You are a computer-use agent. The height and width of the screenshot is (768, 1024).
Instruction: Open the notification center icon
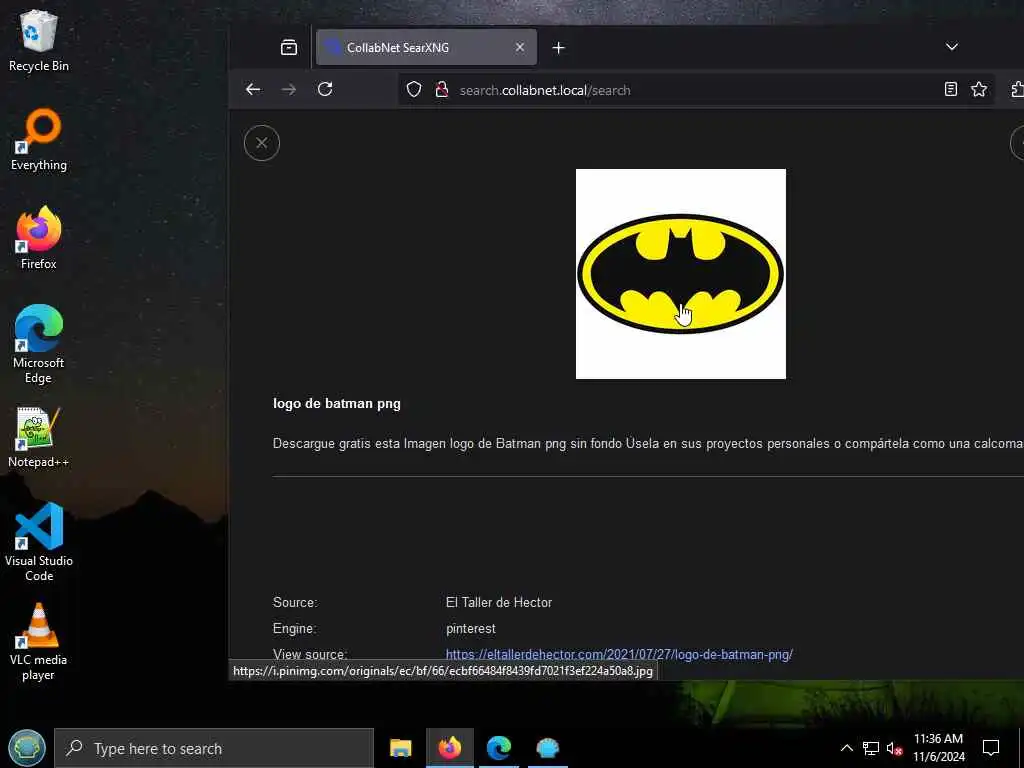pos(991,748)
